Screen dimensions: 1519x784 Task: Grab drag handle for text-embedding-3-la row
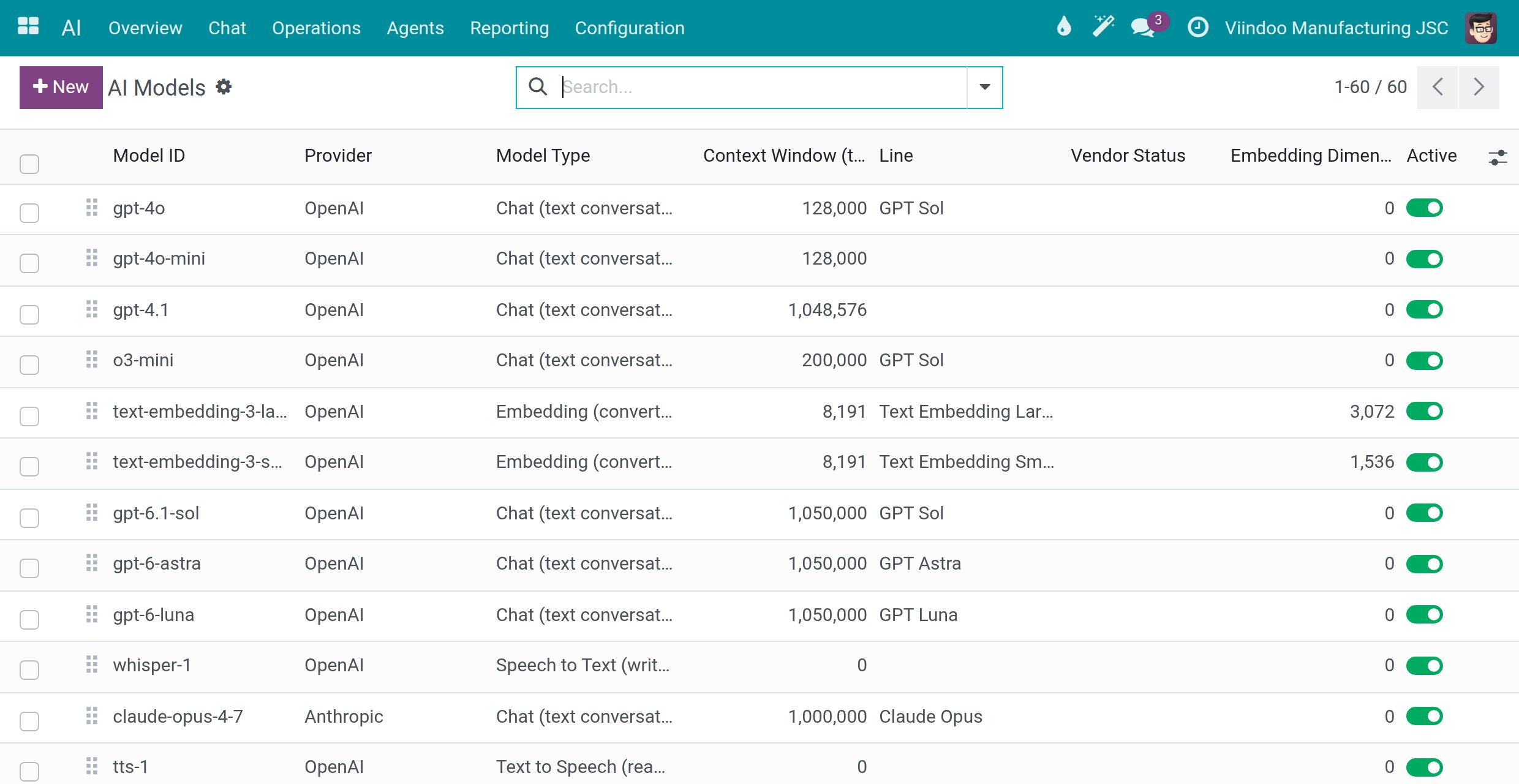pyautogui.click(x=92, y=411)
